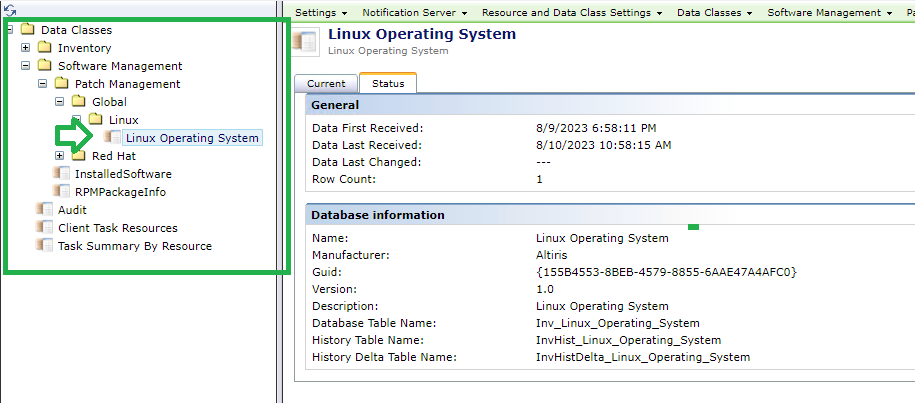Click the Patch Management folder icon
This screenshot has width=915, height=403.
(61, 84)
